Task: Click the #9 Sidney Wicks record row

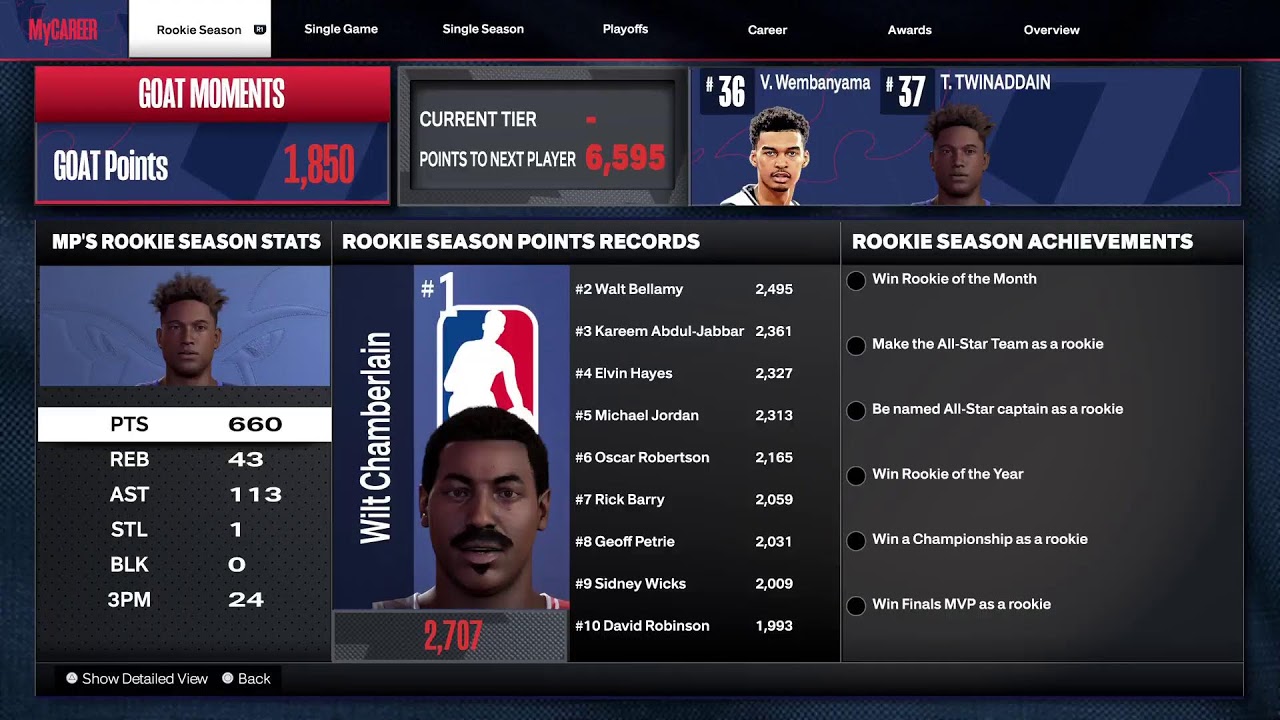Action: point(684,583)
